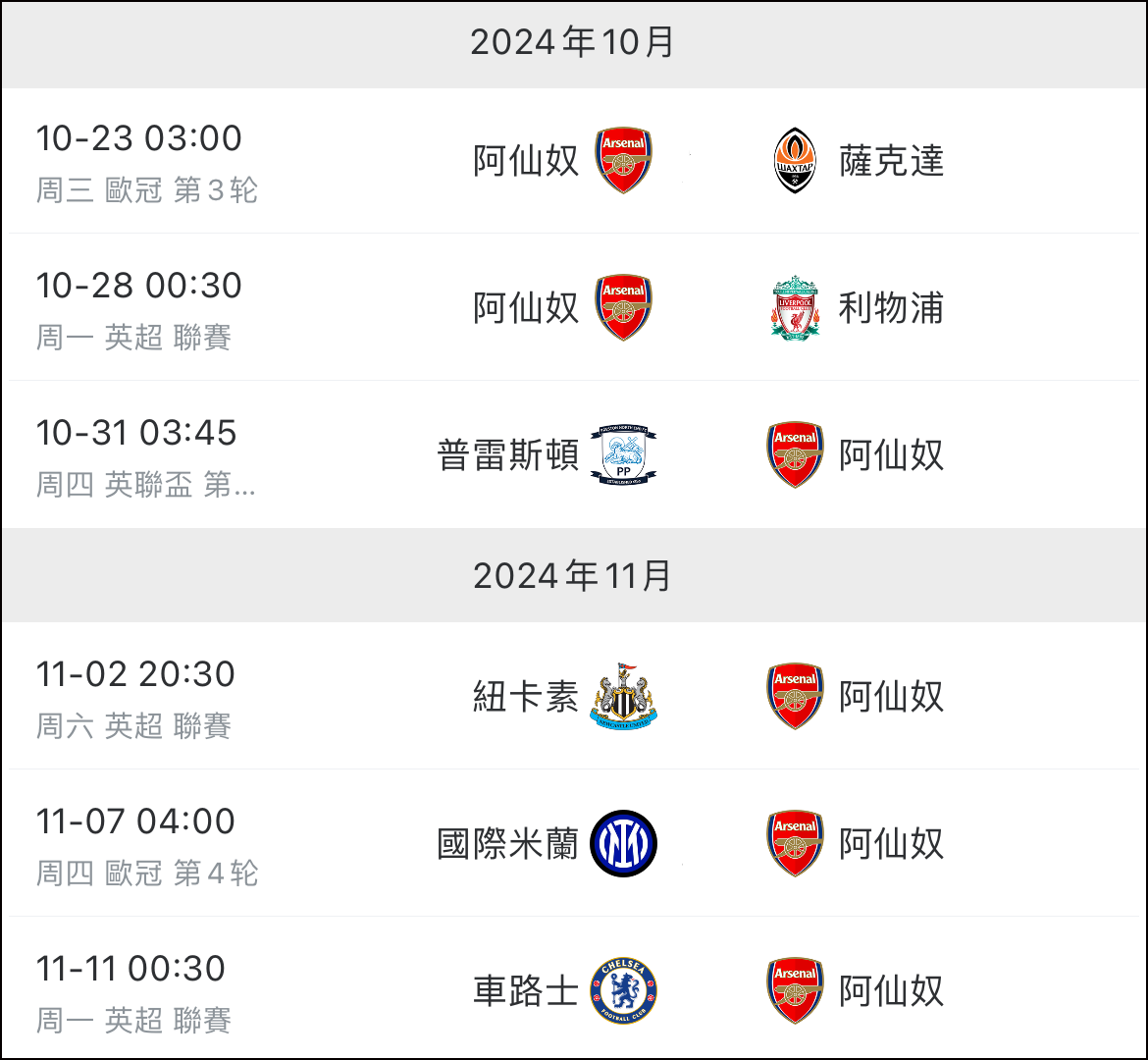Open match time 11-11 00:30
This screenshot has width=1148, height=1060.
(131, 969)
